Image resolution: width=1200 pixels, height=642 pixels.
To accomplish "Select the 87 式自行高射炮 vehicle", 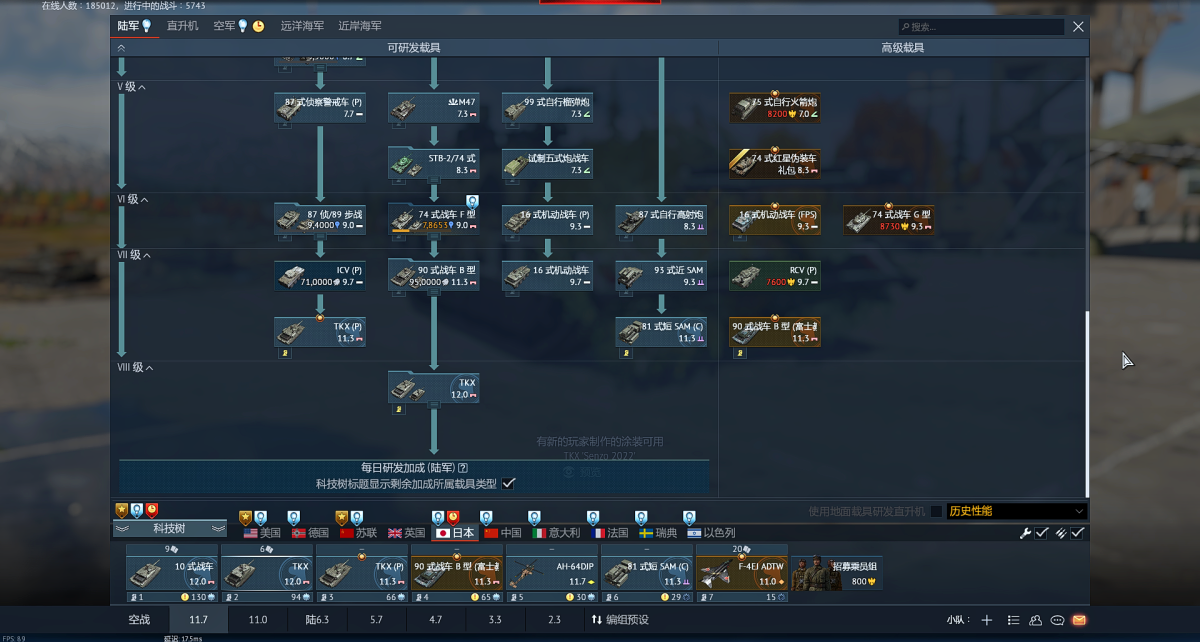I will (x=661, y=219).
